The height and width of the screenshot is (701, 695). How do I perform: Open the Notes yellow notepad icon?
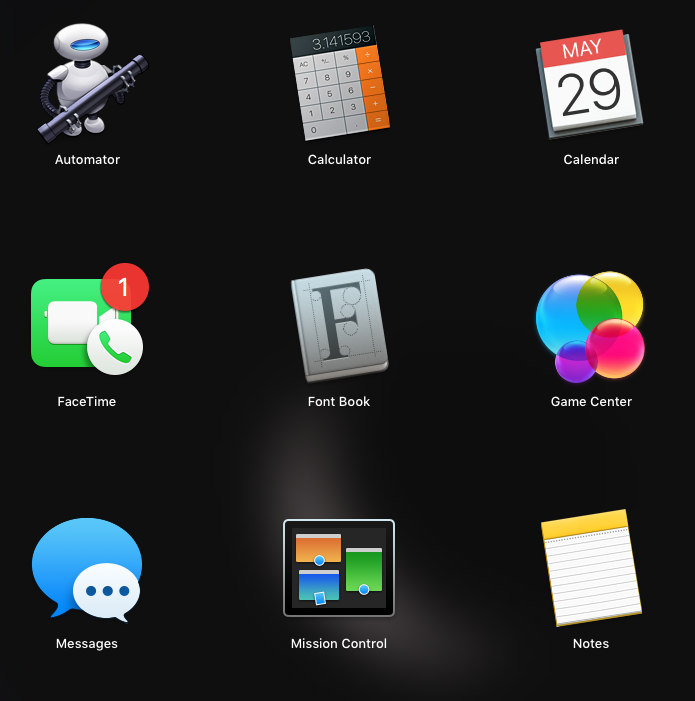pyautogui.click(x=591, y=568)
